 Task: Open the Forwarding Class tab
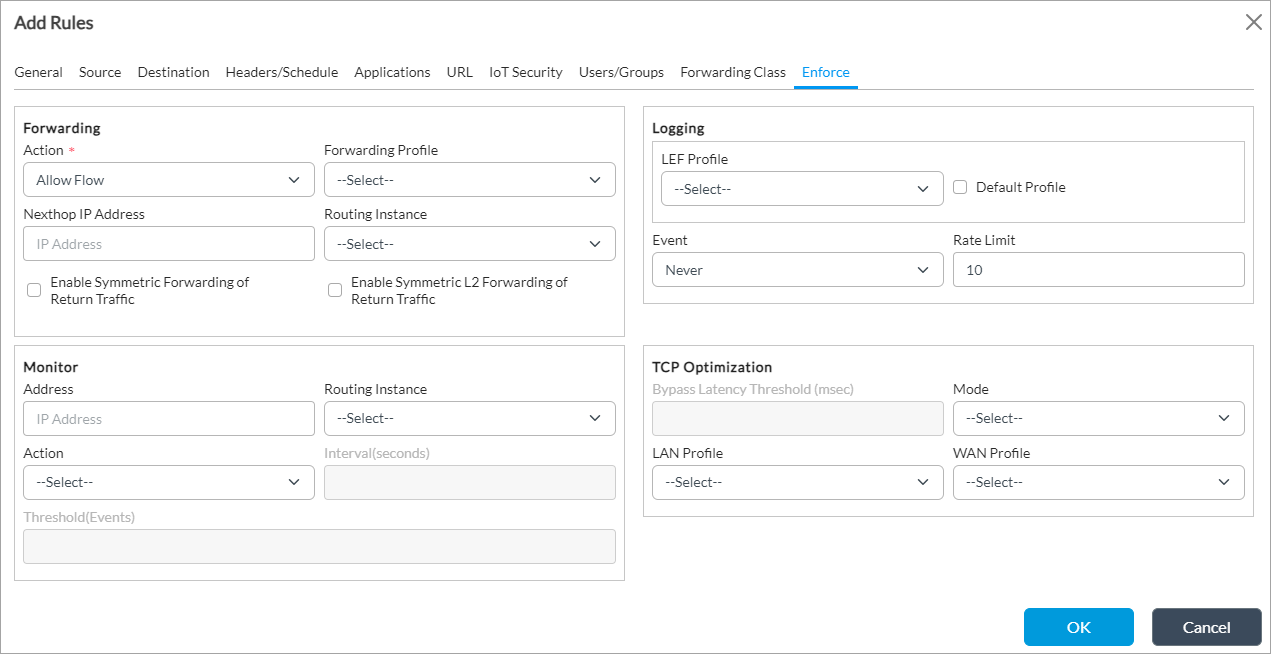pyautogui.click(x=732, y=72)
